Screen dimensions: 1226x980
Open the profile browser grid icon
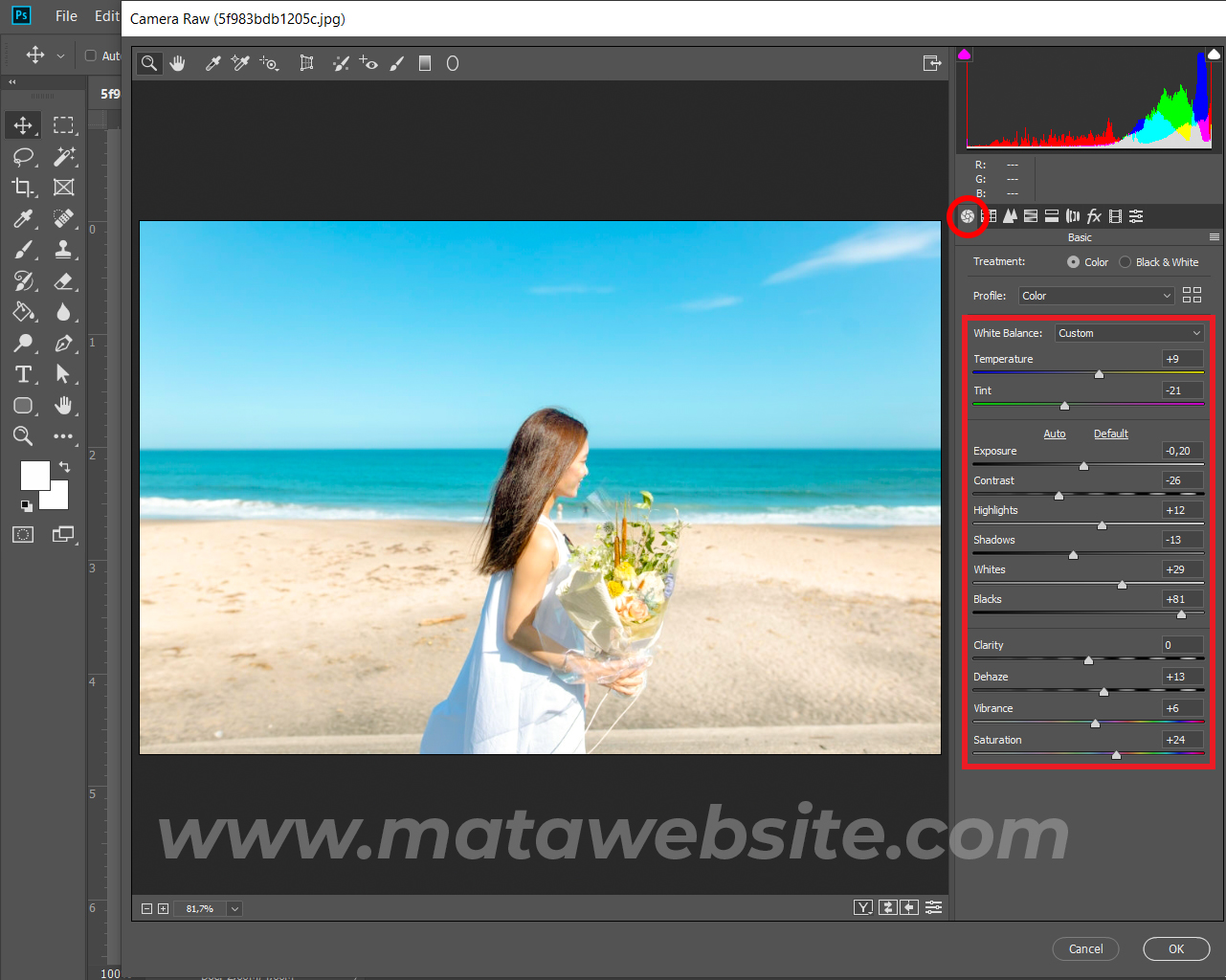point(1192,296)
